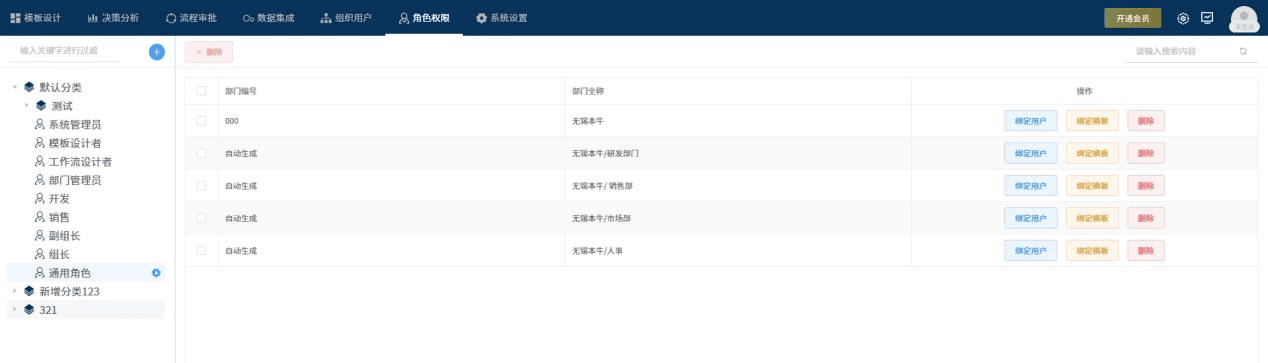Open the 数据集成 top menu
The height and width of the screenshot is (363, 1268).
[269, 18]
